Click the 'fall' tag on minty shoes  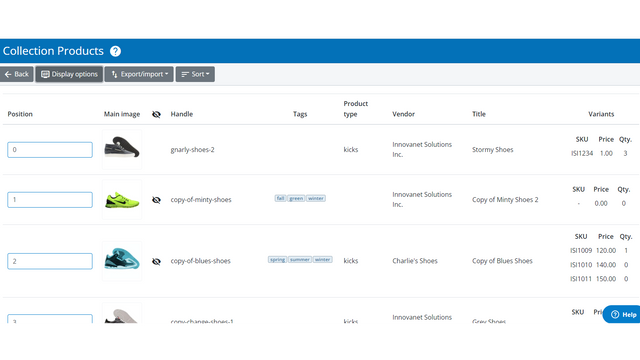point(280,198)
